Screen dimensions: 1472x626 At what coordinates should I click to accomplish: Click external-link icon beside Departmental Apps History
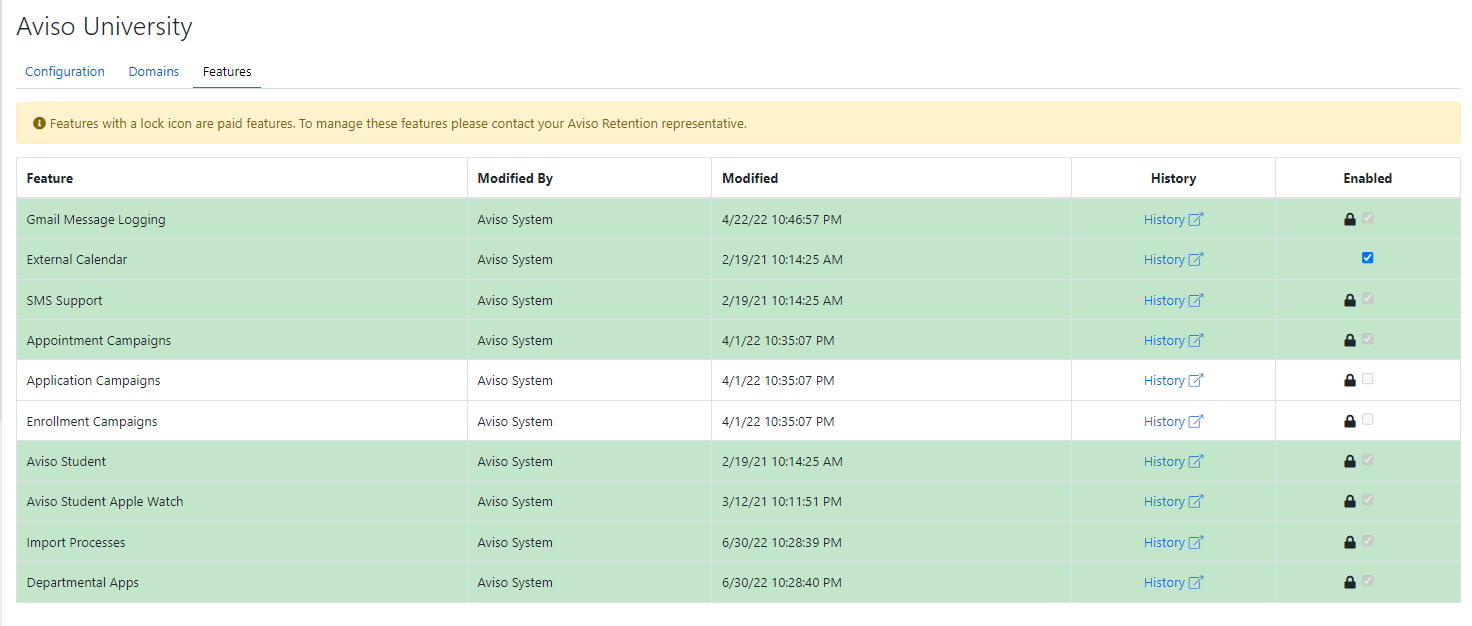1196,582
